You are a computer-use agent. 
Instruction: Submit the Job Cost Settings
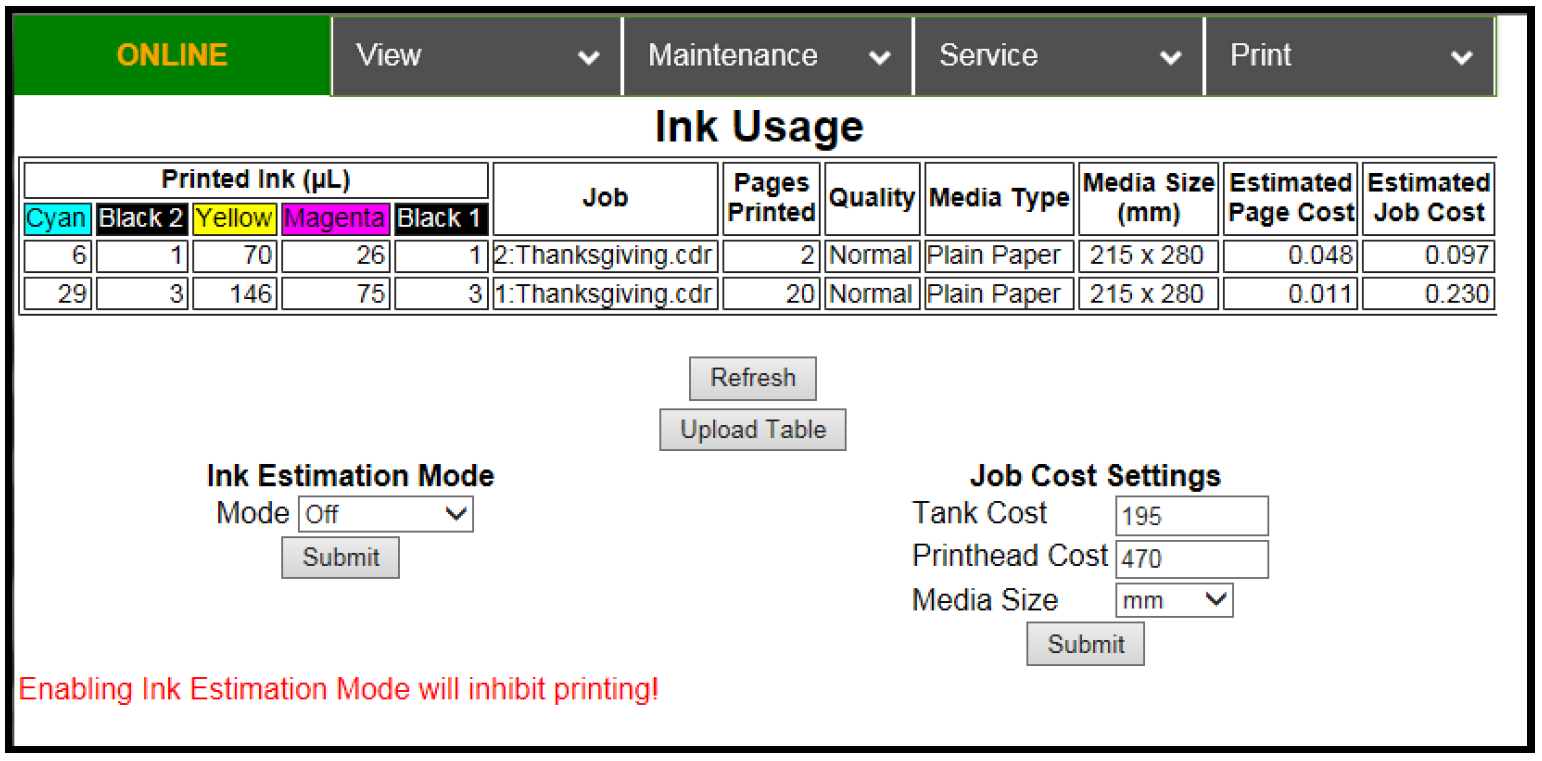(1085, 643)
